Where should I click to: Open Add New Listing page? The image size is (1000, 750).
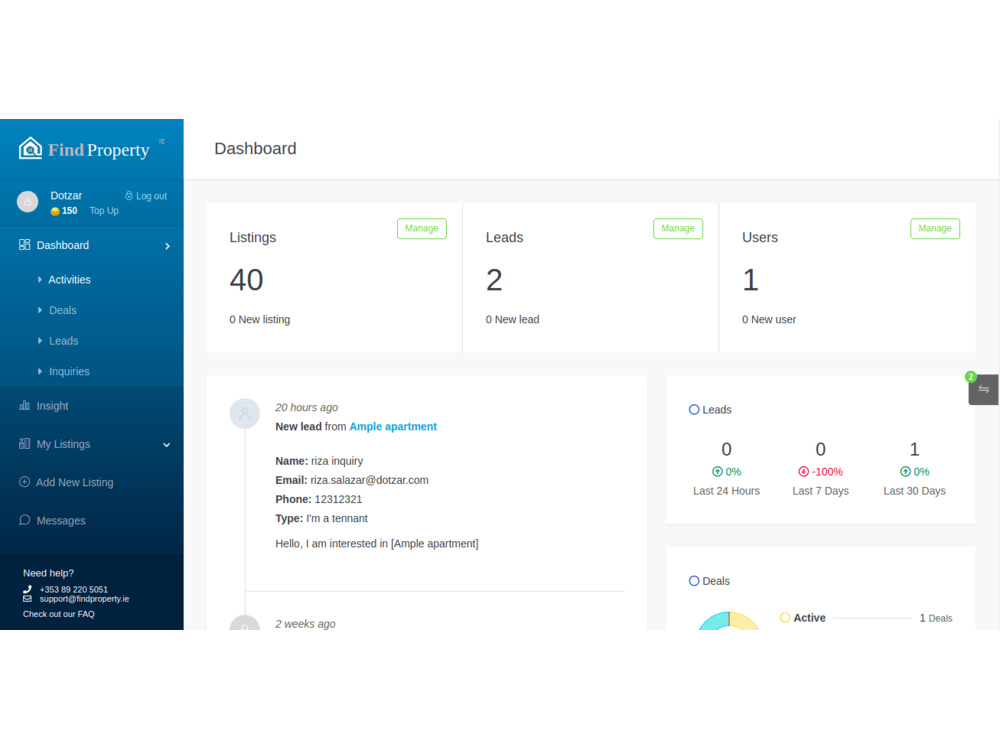(x=75, y=483)
